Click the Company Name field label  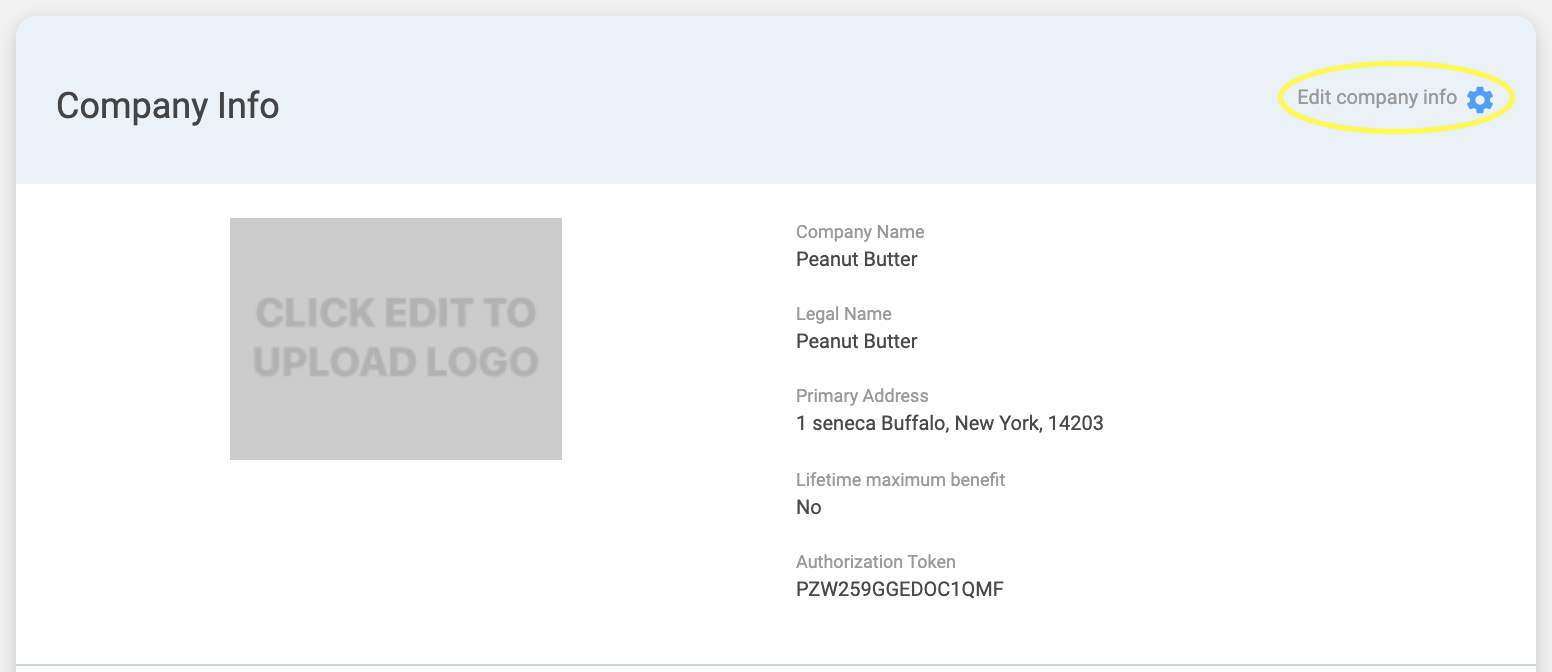[859, 232]
